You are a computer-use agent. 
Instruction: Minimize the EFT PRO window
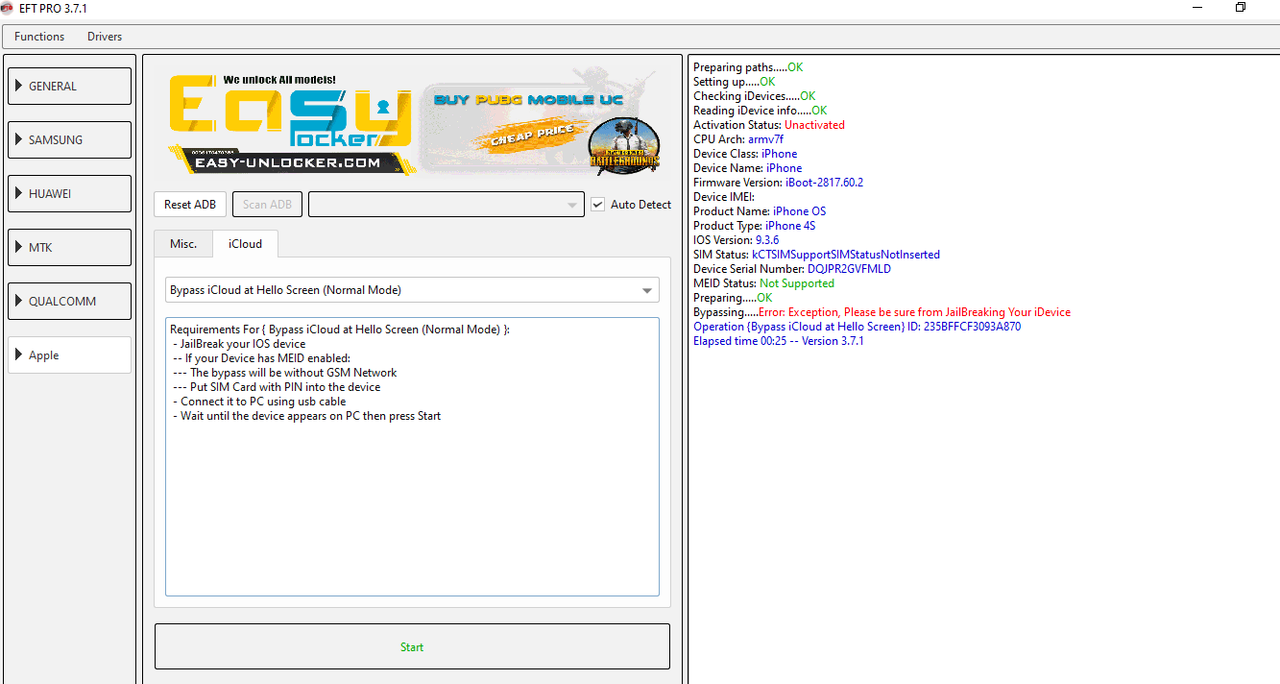click(x=1198, y=8)
